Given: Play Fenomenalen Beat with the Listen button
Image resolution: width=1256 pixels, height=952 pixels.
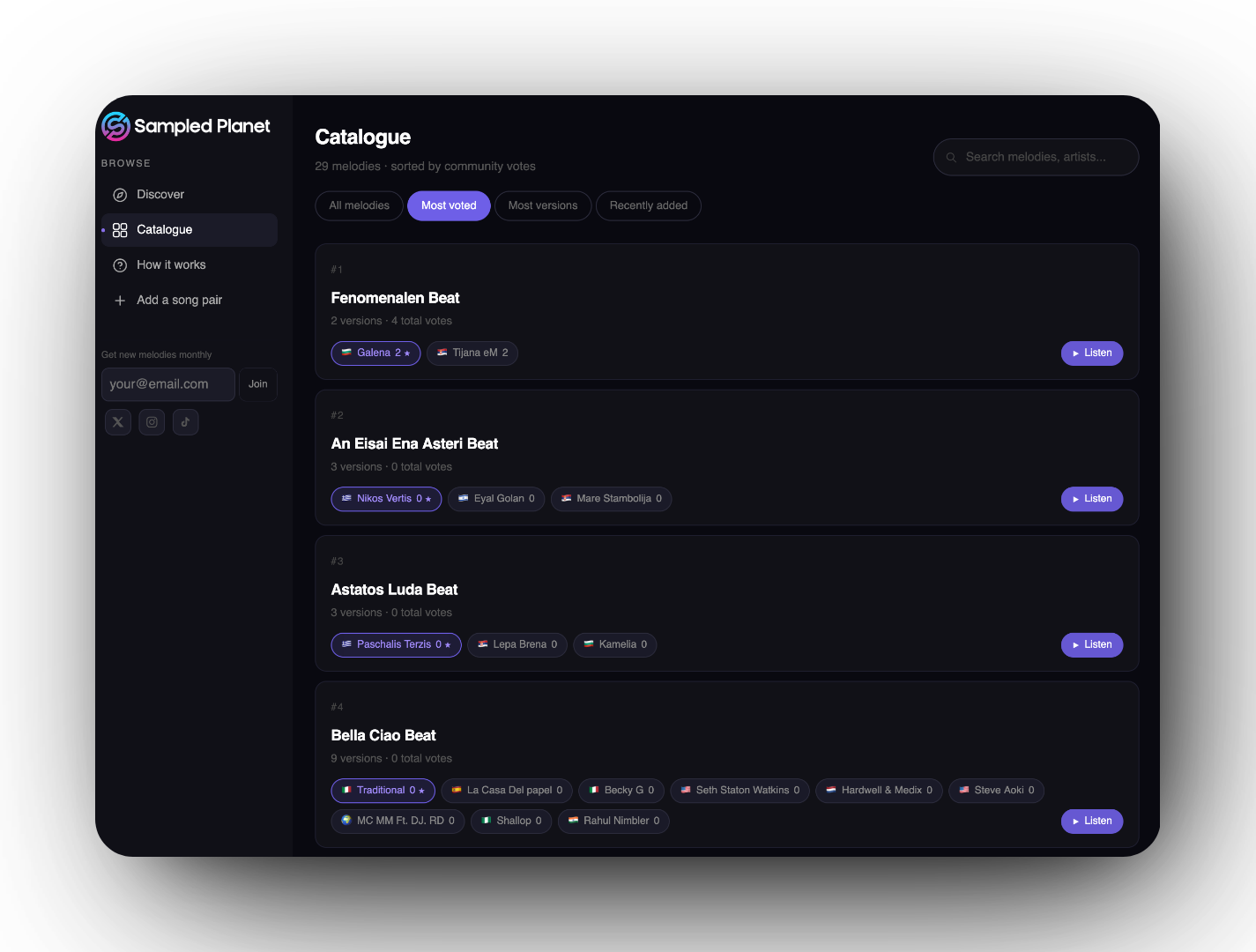Looking at the screenshot, I should point(1091,353).
